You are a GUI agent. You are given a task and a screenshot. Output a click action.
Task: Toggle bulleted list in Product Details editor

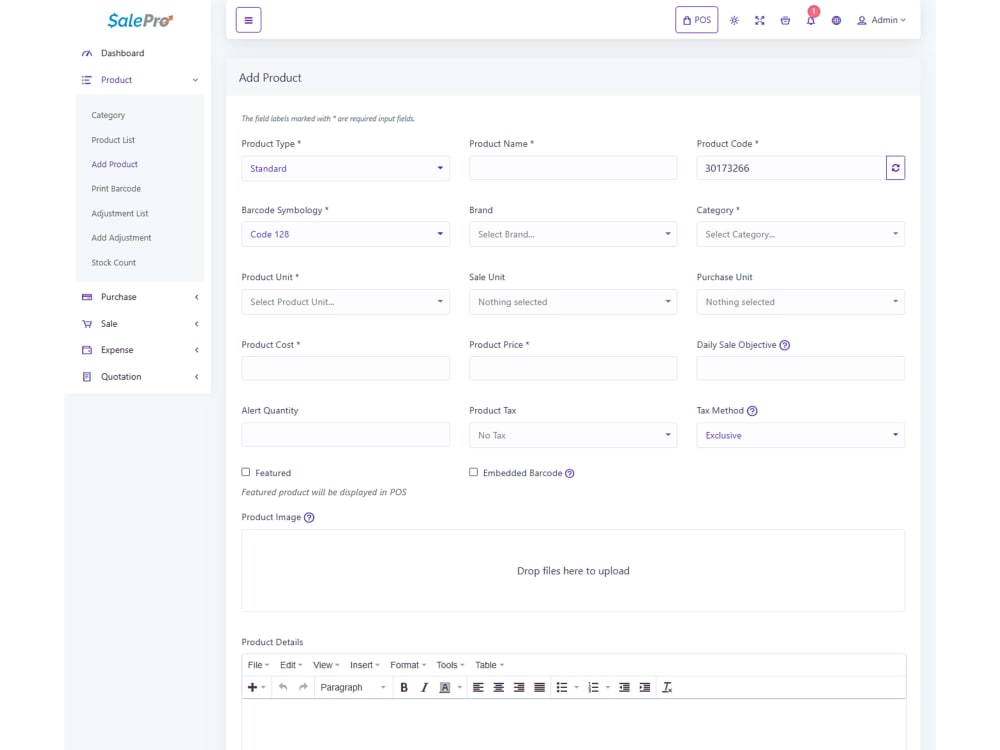click(x=562, y=687)
